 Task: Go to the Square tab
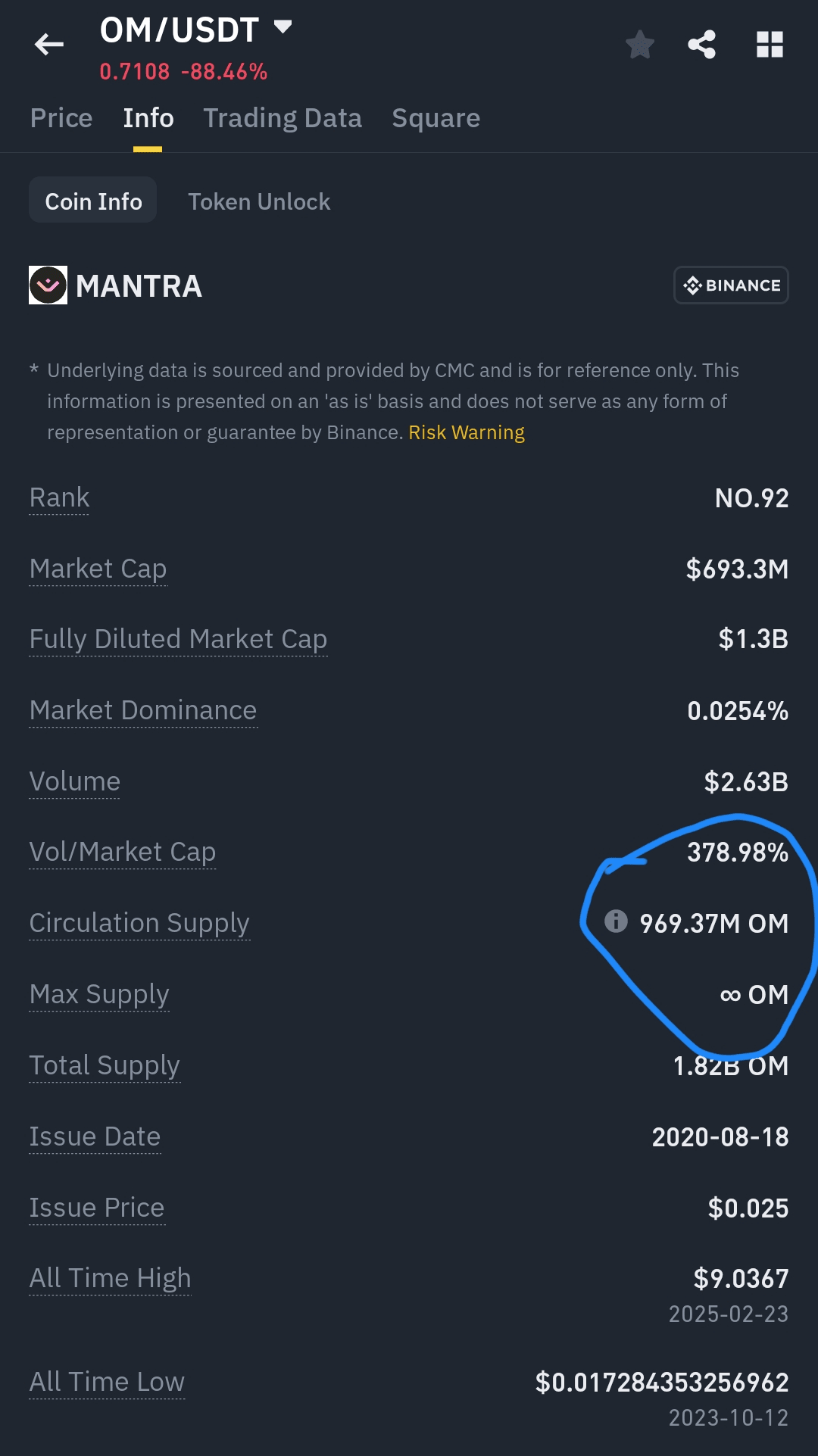pyautogui.click(x=436, y=118)
